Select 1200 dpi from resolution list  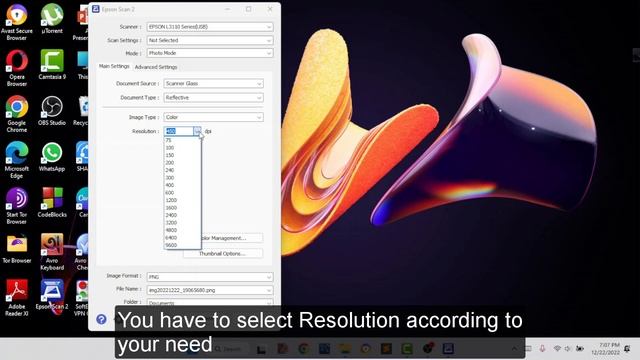182,200
